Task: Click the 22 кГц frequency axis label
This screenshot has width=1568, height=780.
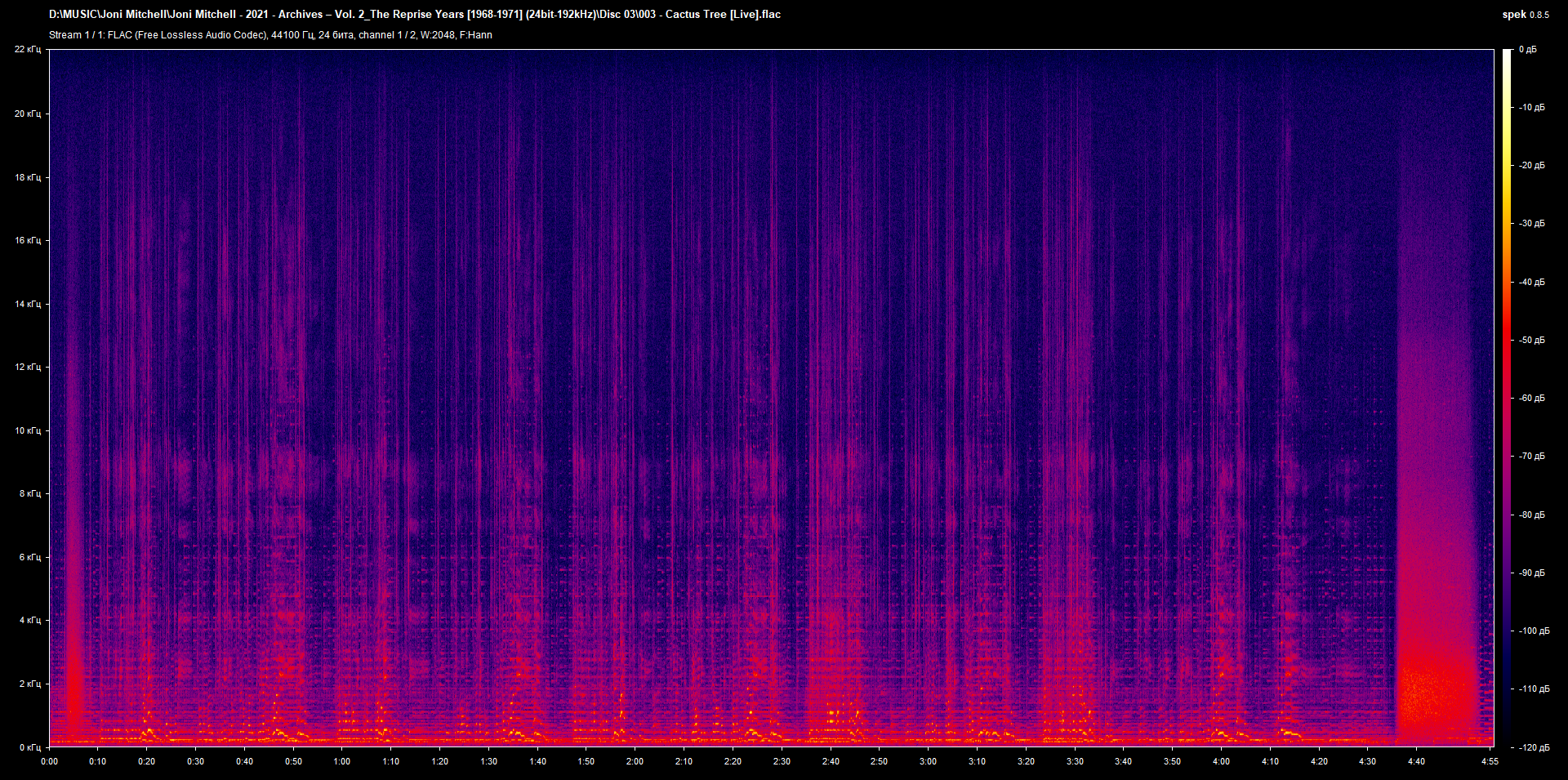Action: click(x=29, y=48)
